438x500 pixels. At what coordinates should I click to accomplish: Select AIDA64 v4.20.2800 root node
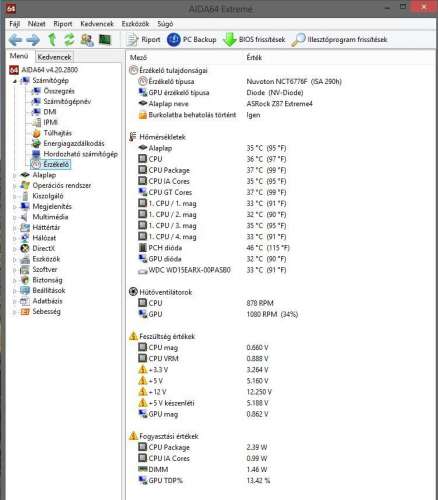click(50, 70)
